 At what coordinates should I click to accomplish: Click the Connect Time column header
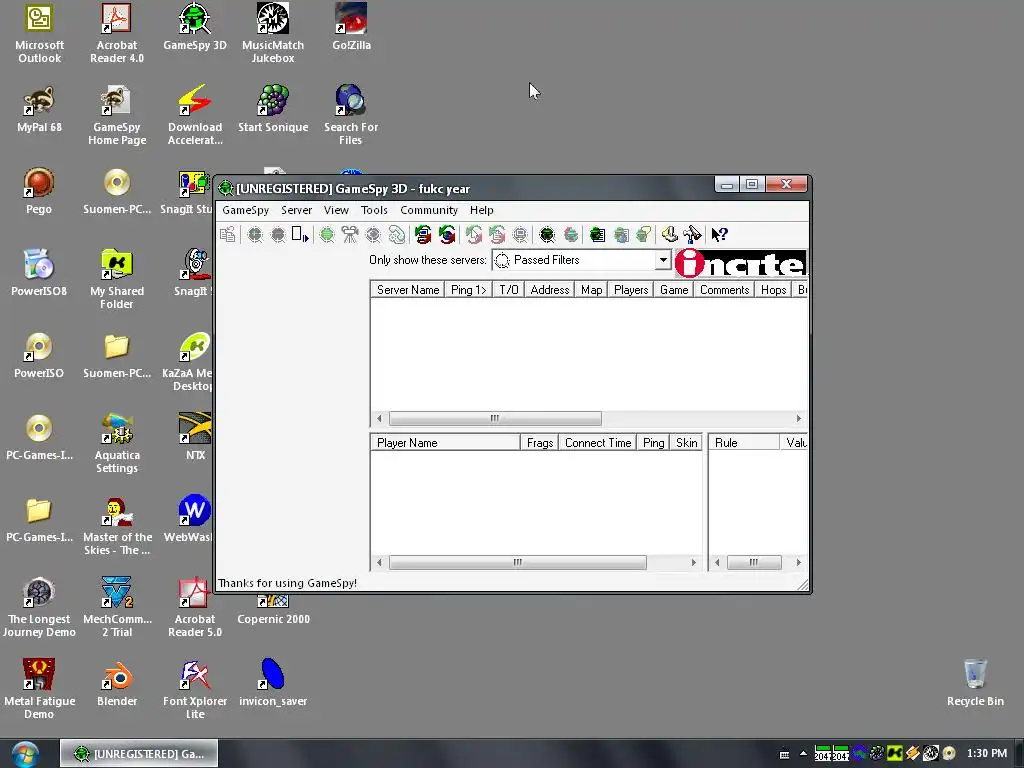coord(598,443)
